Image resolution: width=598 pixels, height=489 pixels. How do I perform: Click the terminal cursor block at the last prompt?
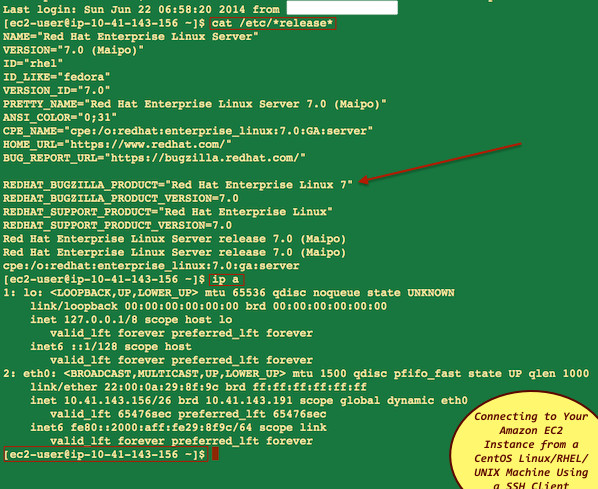tap(215, 454)
